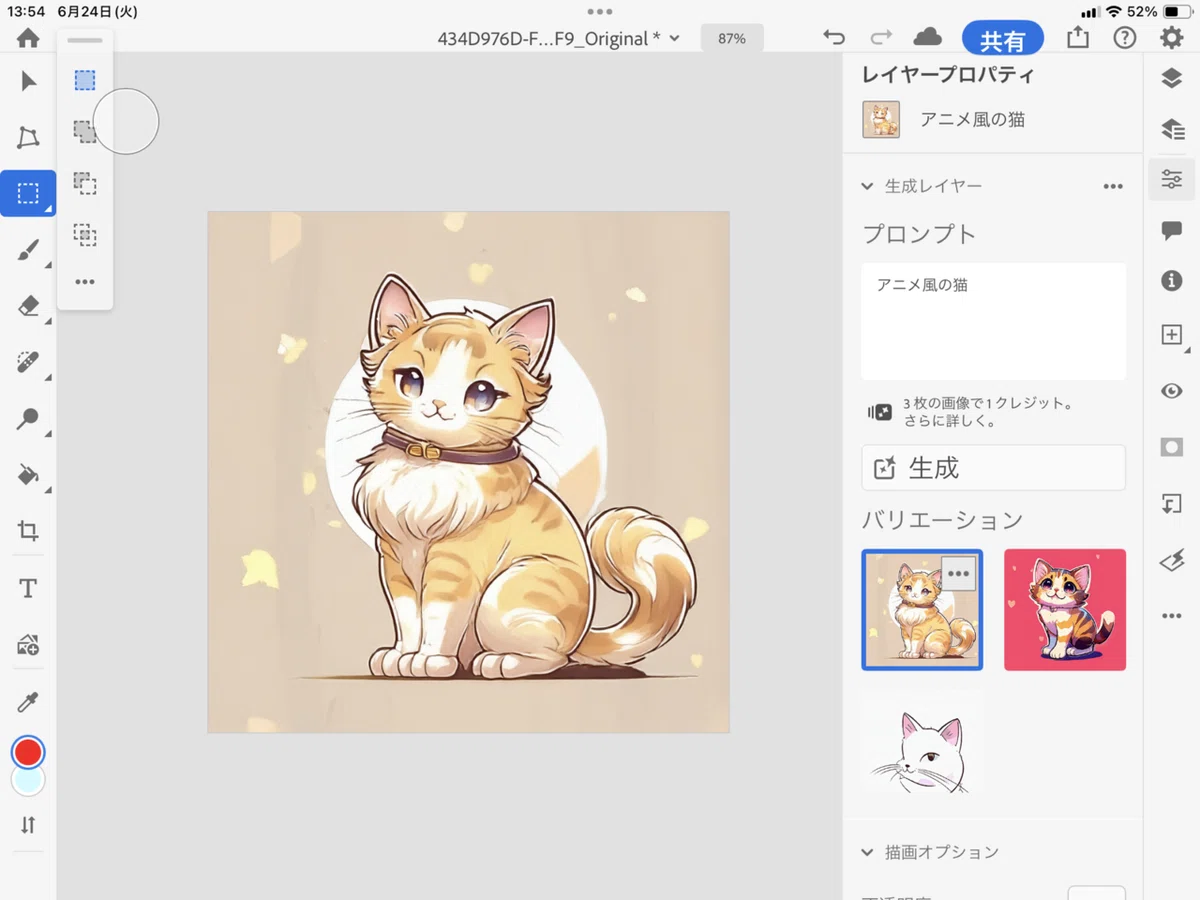
Task: Select the Brush tool
Action: pos(28,250)
